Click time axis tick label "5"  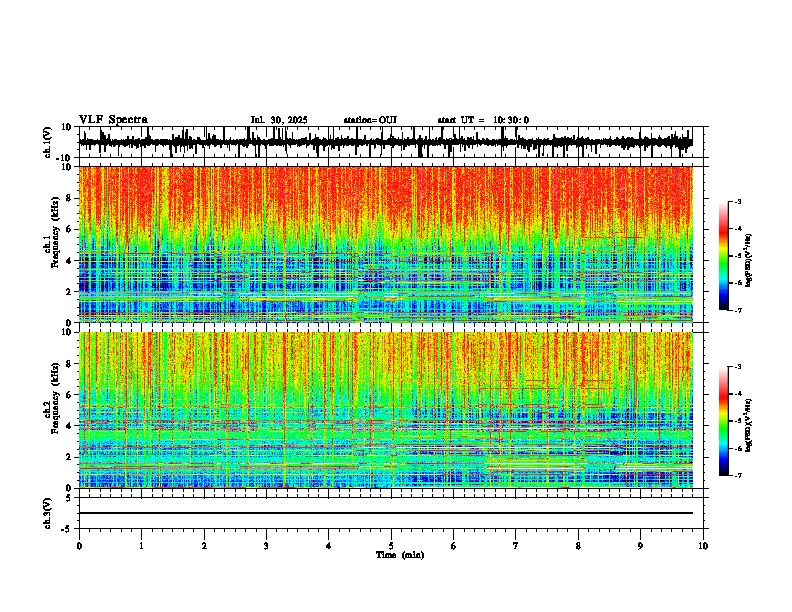click(391, 546)
